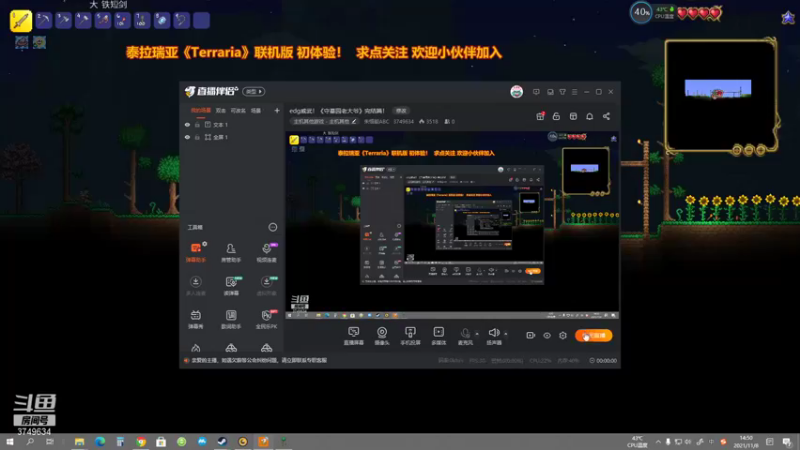Add a screen capture source from the bottom bar

click(353, 336)
